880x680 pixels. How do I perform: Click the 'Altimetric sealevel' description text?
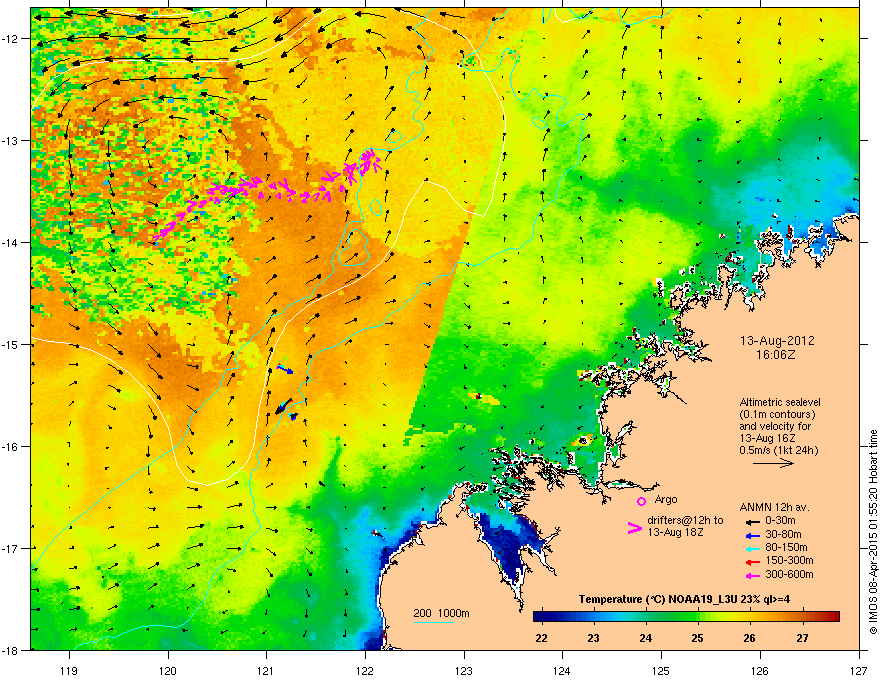click(x=780, y=402)
